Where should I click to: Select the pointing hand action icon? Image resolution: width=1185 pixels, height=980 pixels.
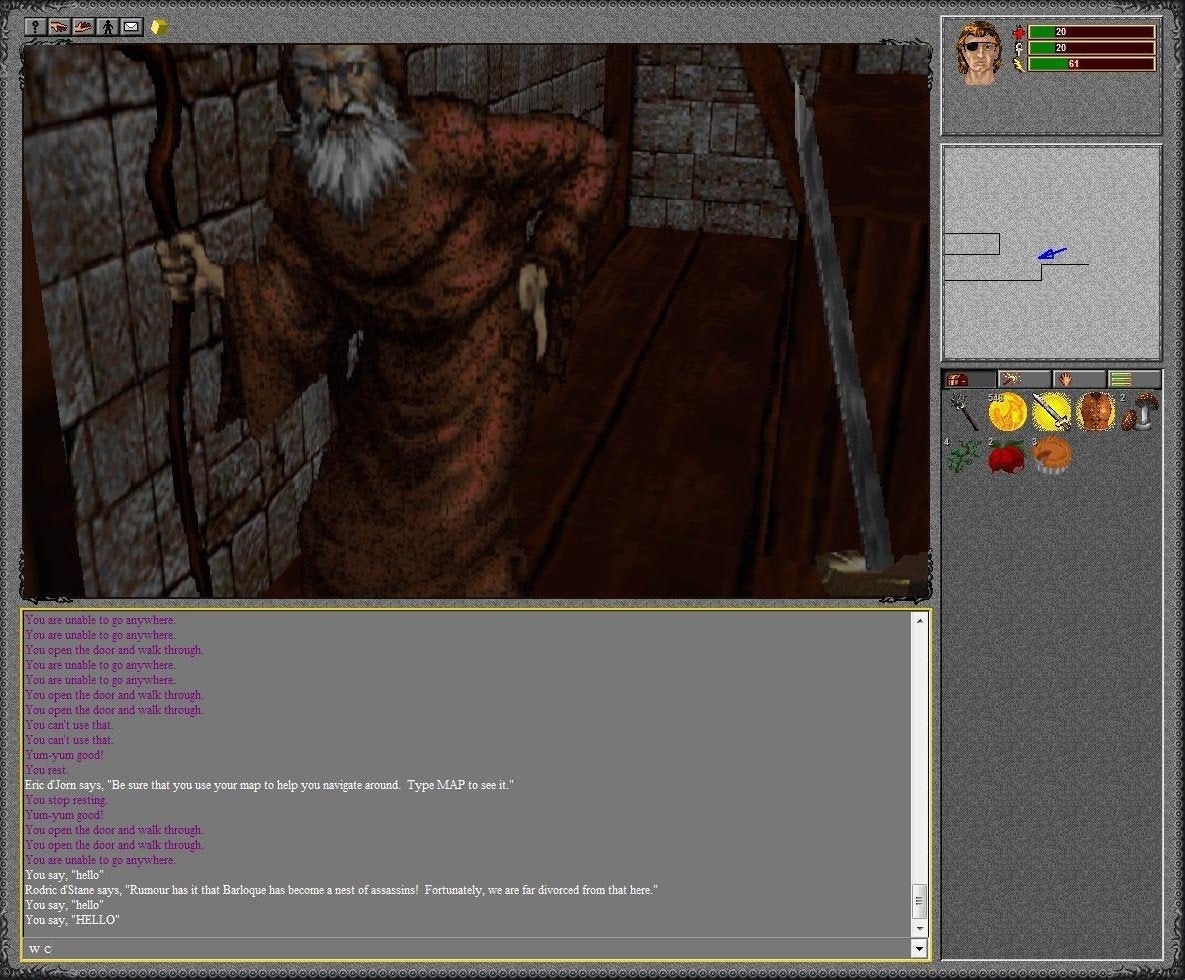coord(59,27)
